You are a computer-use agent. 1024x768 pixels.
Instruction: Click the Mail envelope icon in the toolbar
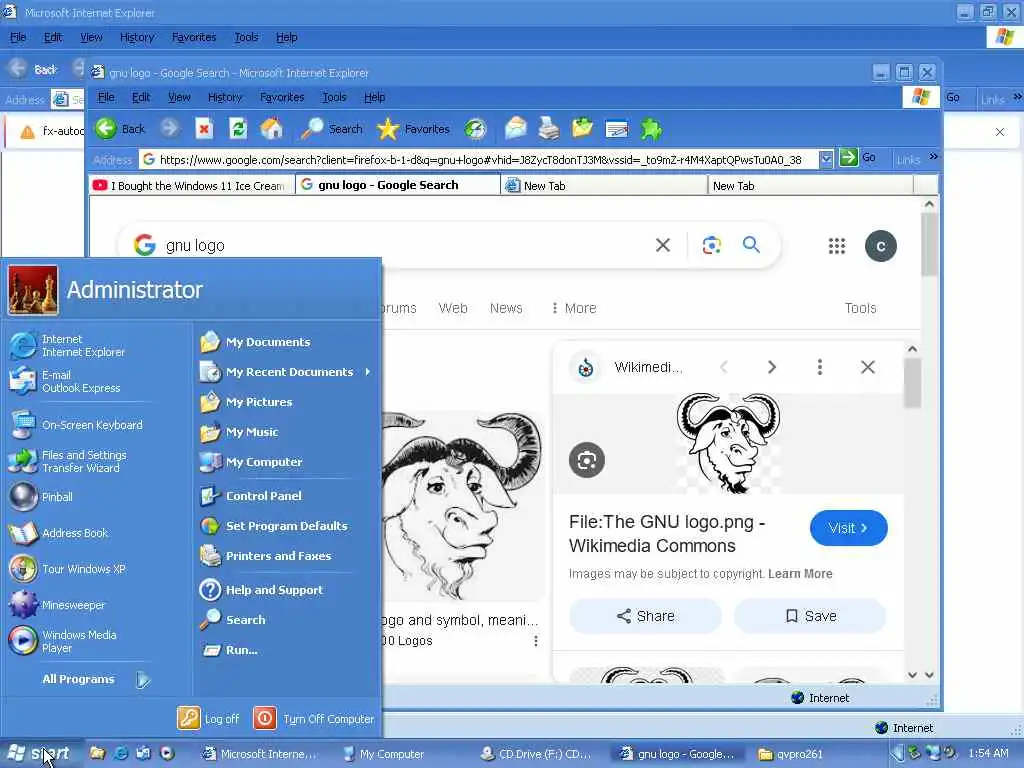coord(515,129)
